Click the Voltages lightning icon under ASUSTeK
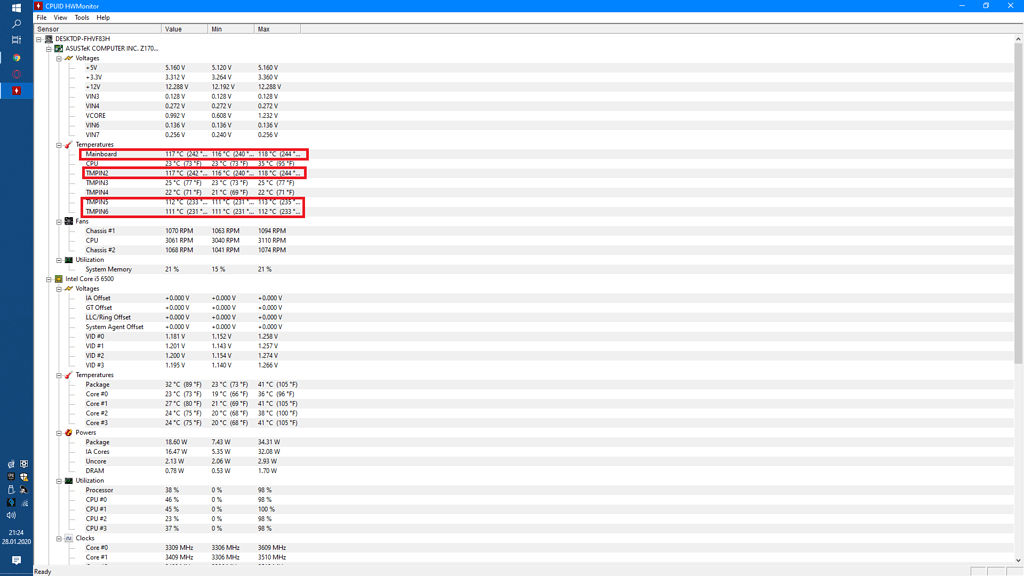The height and width of the screenshot is (576, 1024). pyautogui.click(x=69, y=58)
